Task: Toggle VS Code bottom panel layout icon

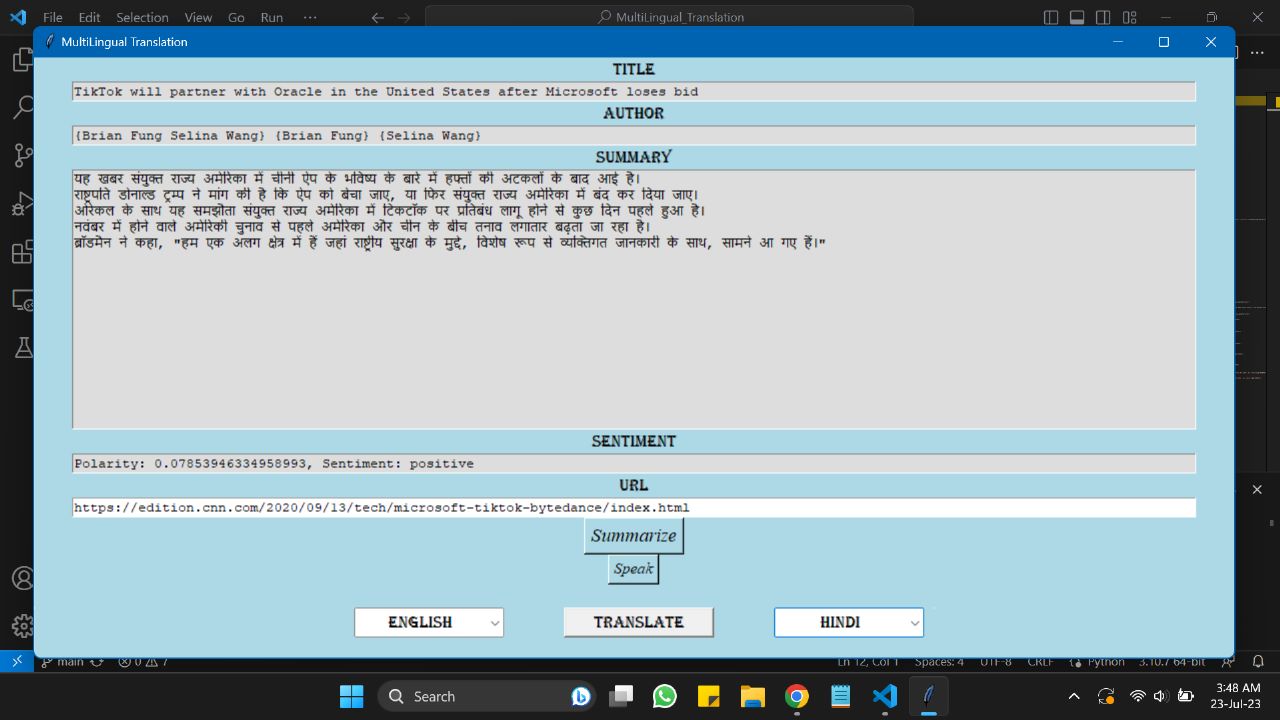Action: tap(1077, 17)
